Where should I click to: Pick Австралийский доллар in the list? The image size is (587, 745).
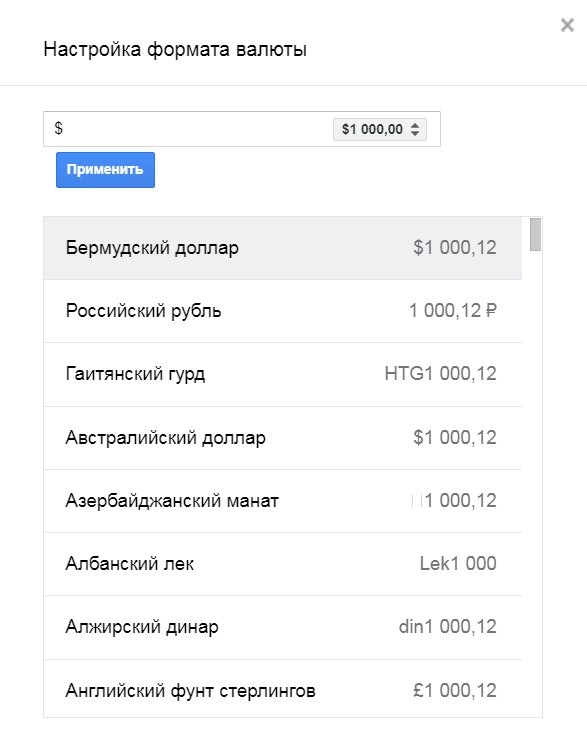(283, 438)
